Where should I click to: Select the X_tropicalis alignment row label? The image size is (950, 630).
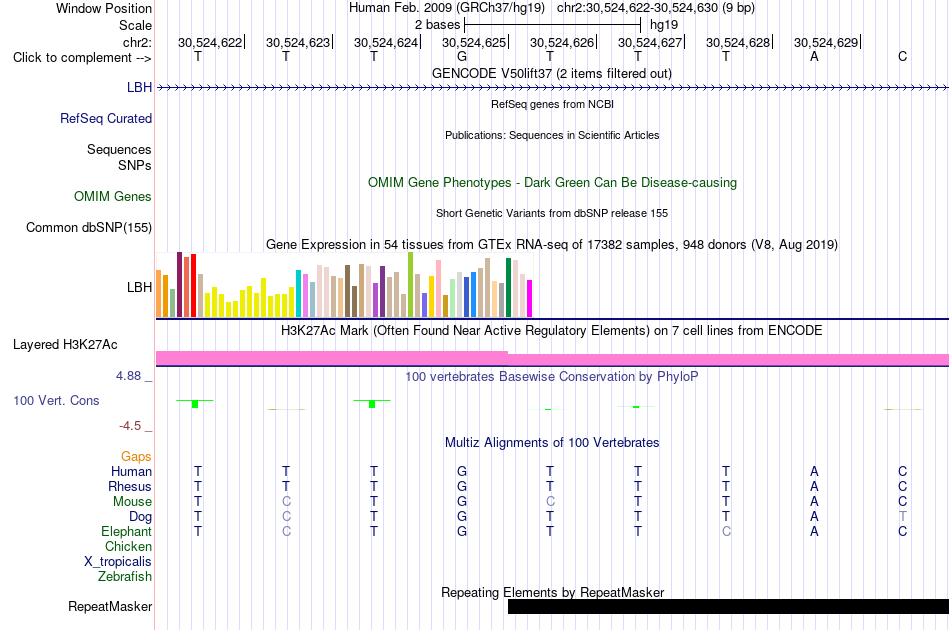[x=118, y=562]
